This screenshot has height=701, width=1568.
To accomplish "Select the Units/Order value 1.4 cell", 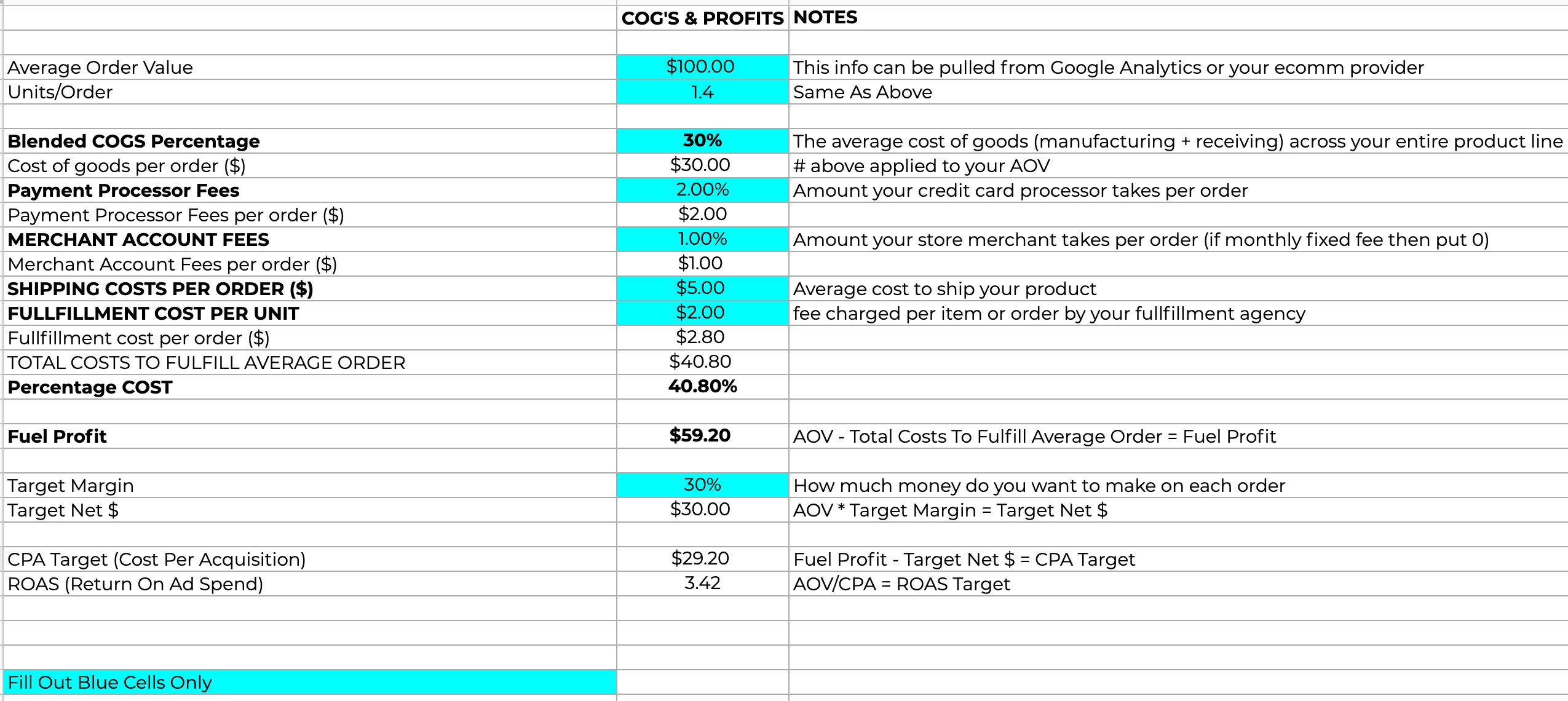I will tap(702, 92).
